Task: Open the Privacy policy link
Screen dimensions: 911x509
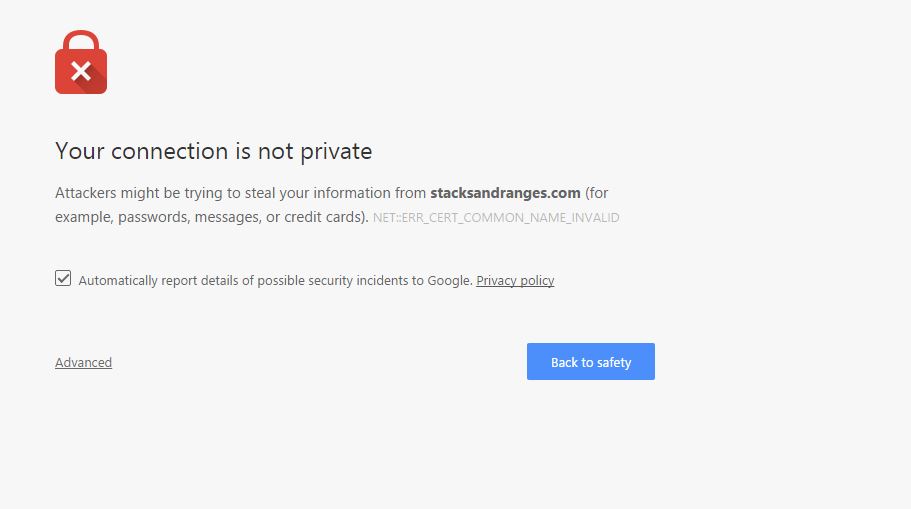Action: pyautogui.click(x=515, y=281)
